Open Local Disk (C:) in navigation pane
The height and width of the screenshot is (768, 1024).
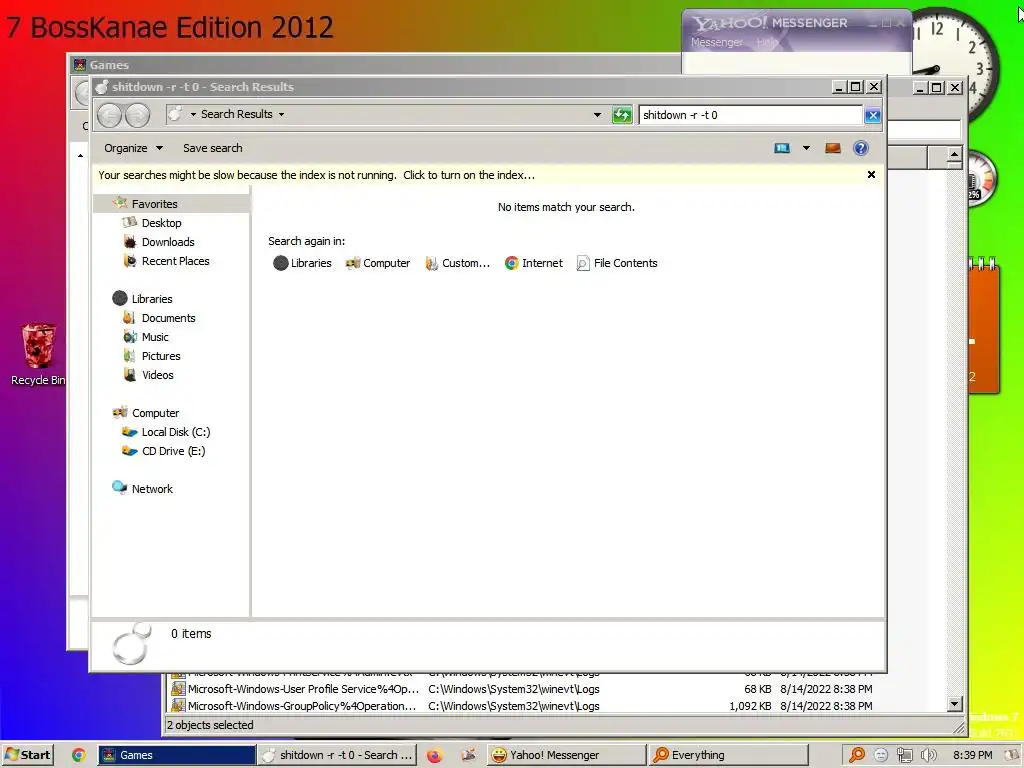pos(176,432)
